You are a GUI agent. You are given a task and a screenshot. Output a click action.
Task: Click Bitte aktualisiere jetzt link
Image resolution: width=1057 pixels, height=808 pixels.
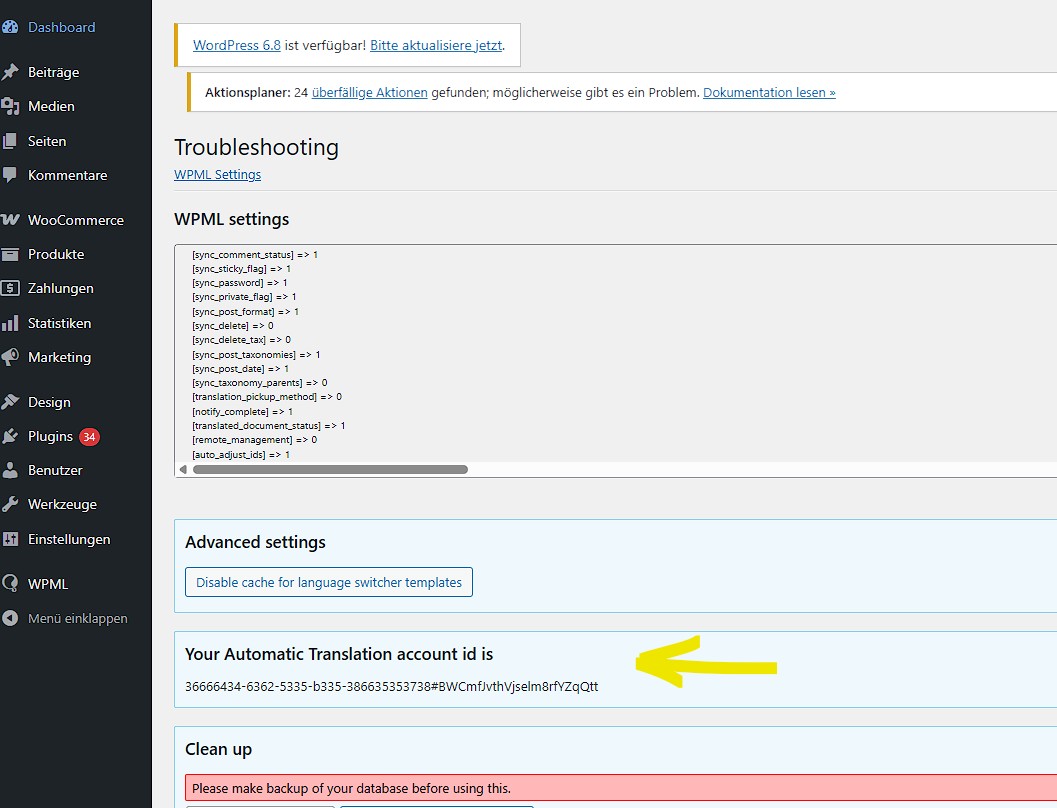tap(436, 45)
